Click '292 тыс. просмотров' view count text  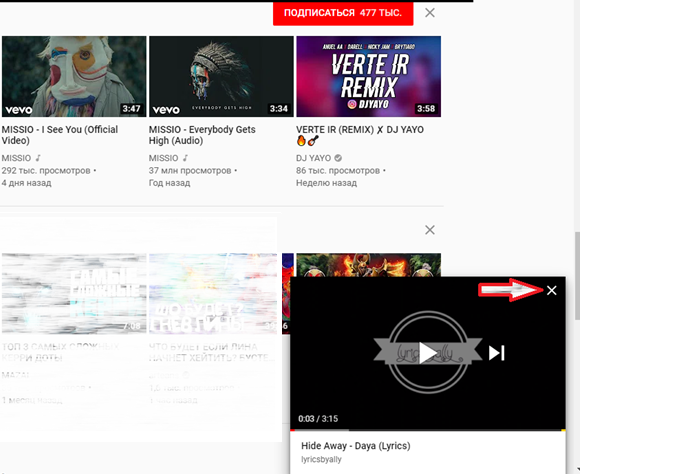click(x=46, y=170)
